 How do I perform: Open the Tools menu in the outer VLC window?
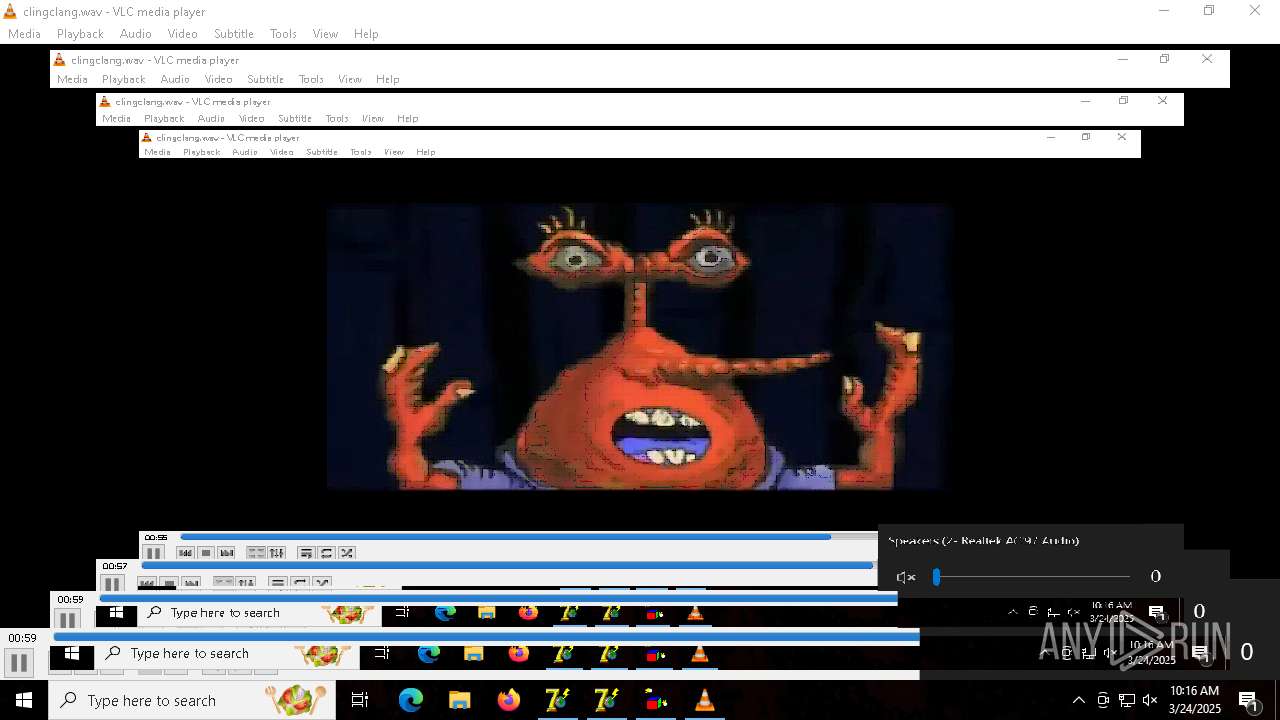pos(283,34)
